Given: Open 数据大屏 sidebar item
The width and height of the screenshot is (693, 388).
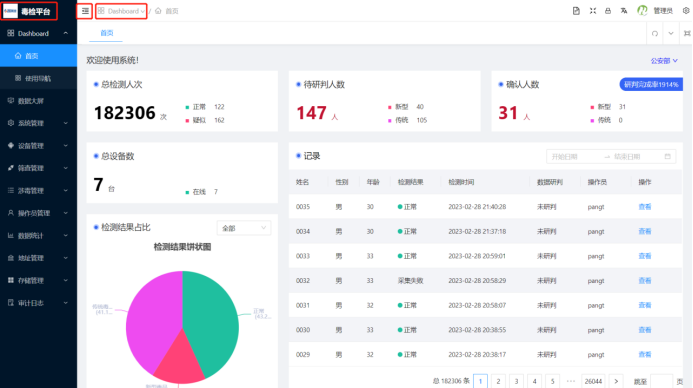Looking at the screenshot, I should click(38, 101).
